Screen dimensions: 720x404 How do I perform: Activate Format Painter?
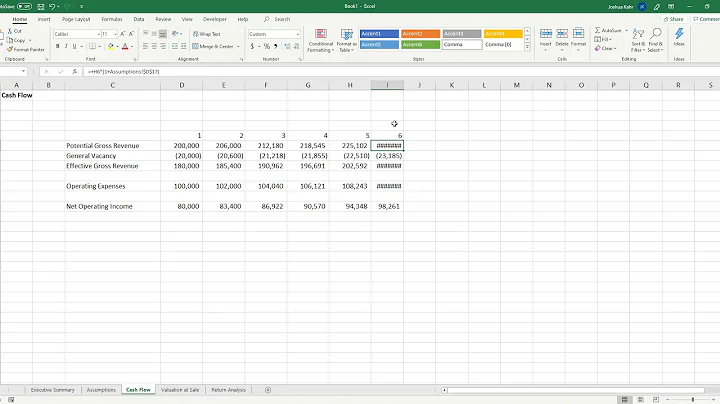coord(26,49)
